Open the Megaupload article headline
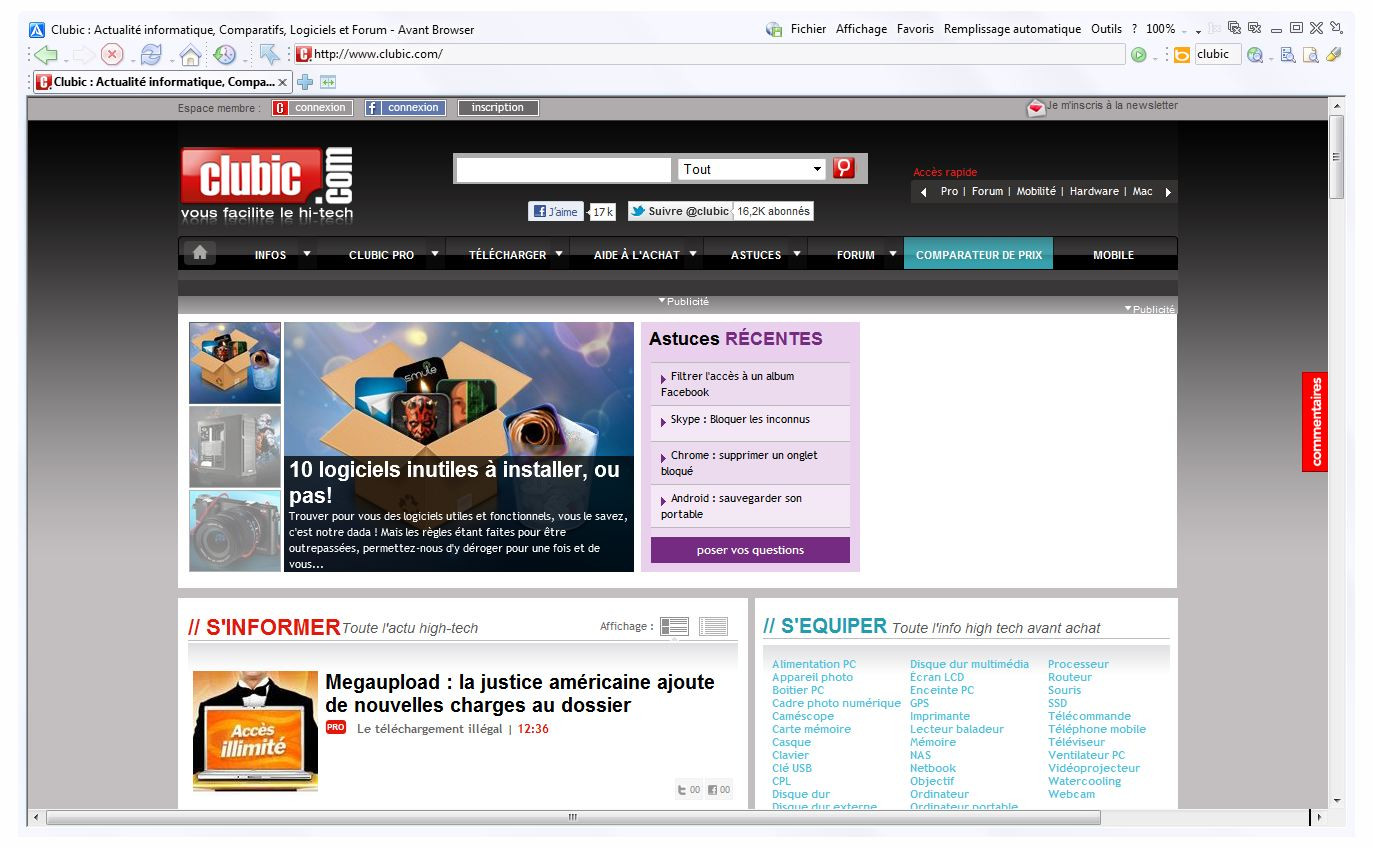Screen dimensions: 1373x848 click(519, 693)
